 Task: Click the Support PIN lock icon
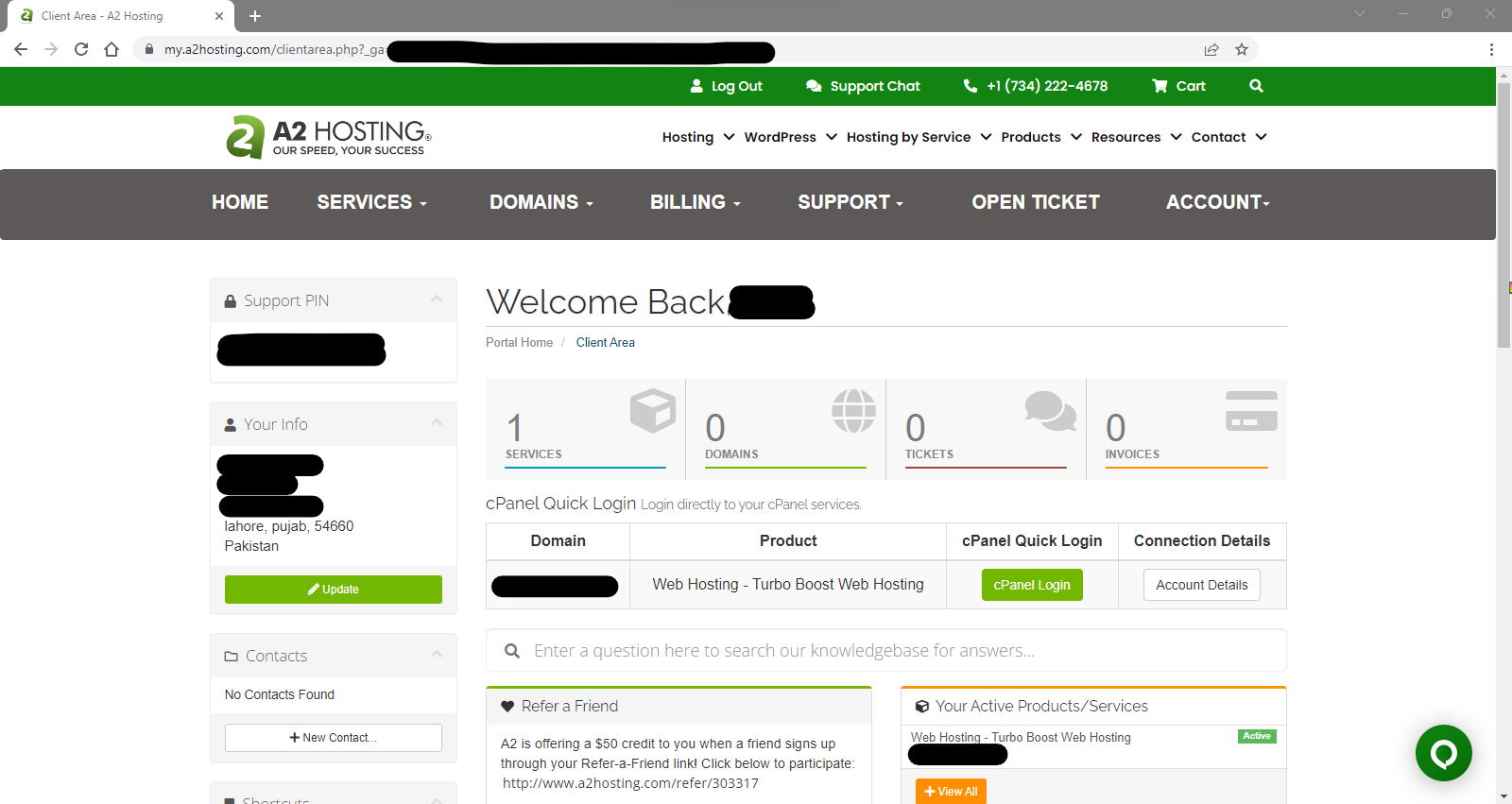pyautogui.click(x=230, y=301)
